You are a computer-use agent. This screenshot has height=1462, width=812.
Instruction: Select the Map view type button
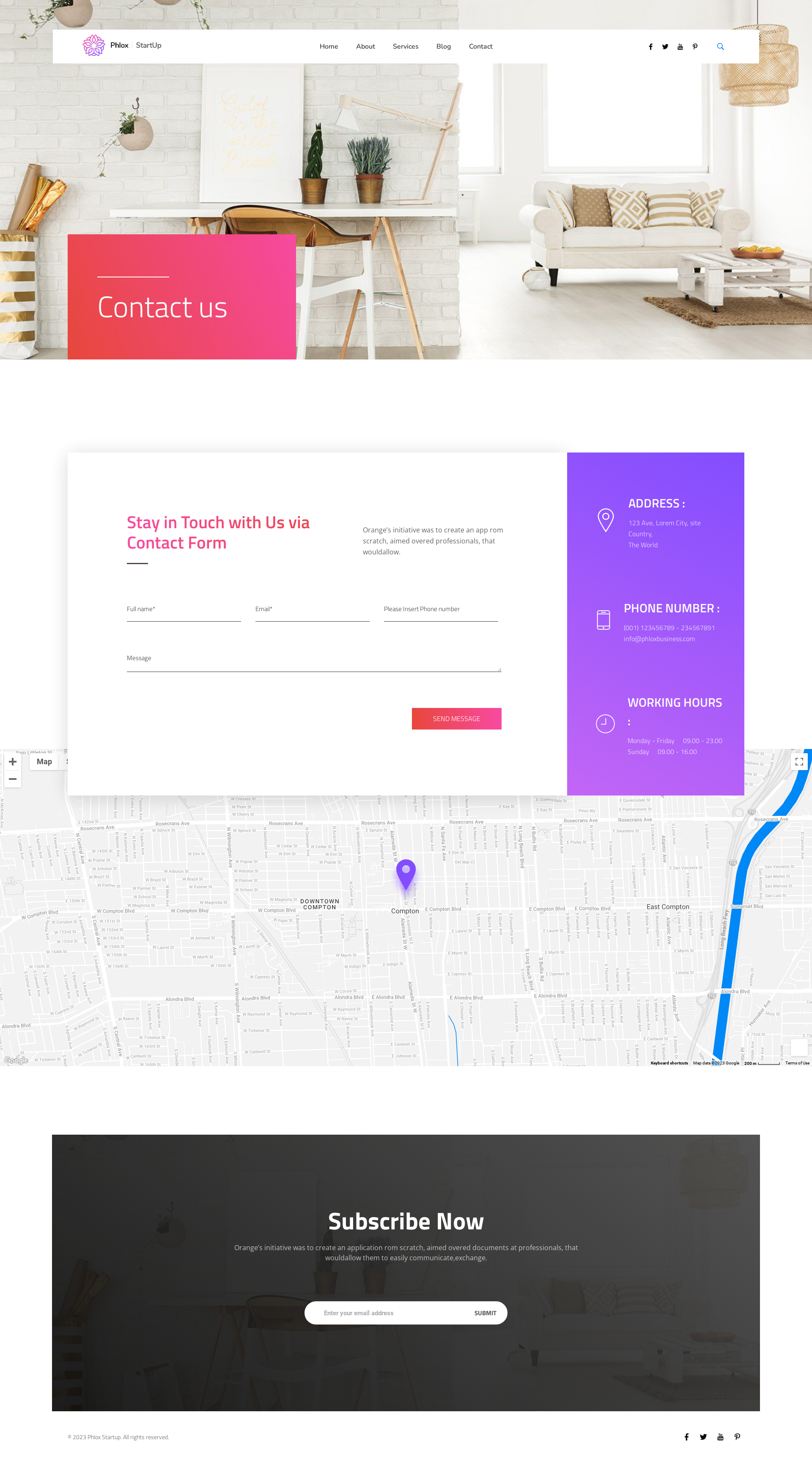(44, 762)
